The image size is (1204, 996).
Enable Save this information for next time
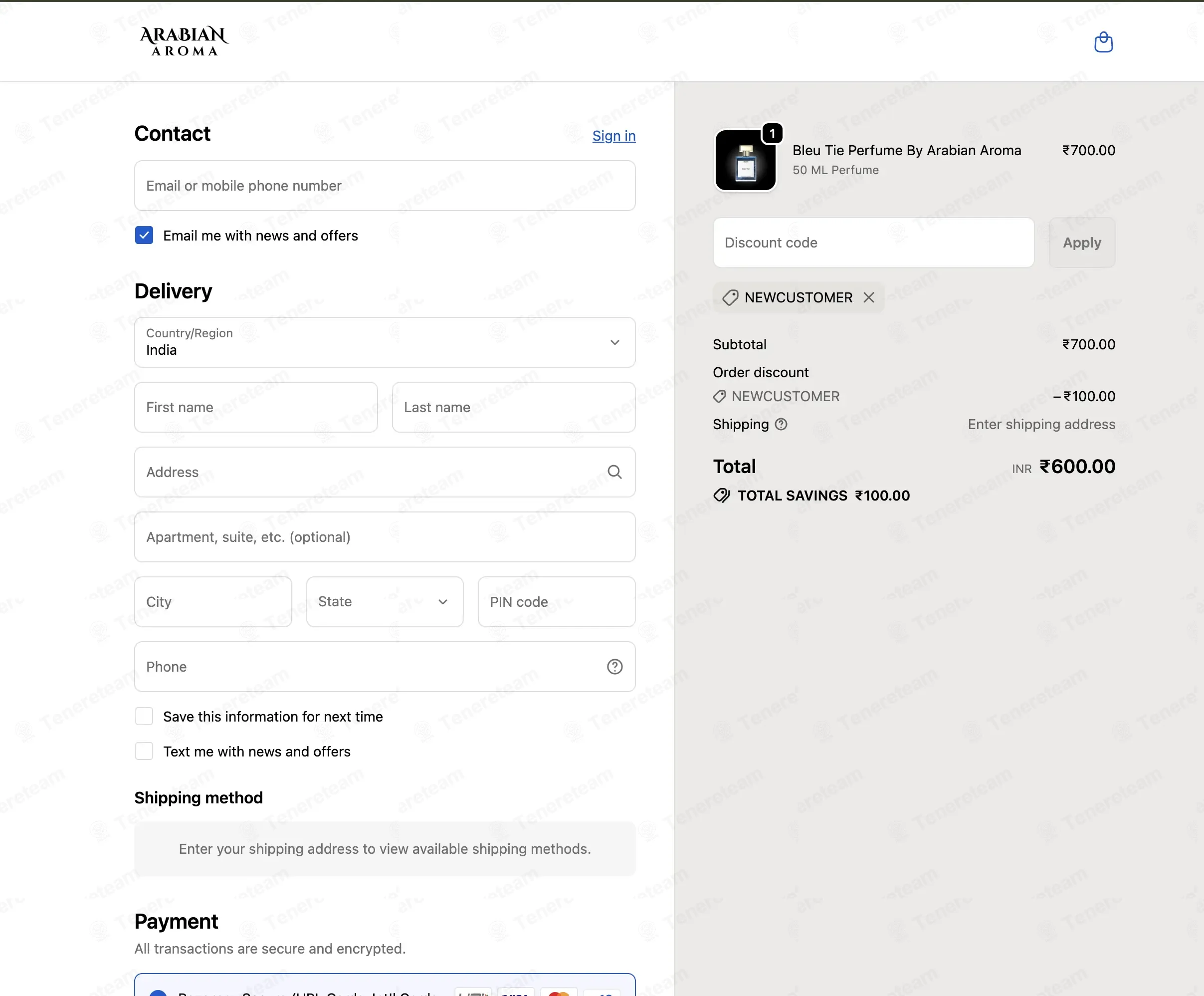click(144, 716)
